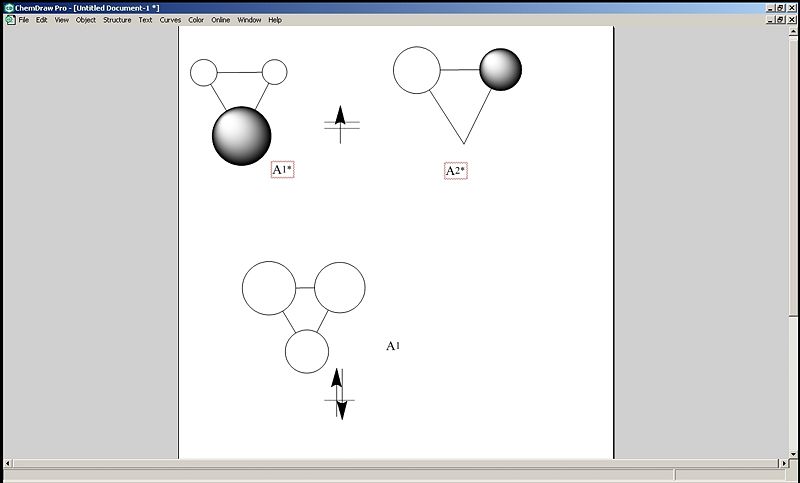
Task: Select the A1 text label
Action: 393,346
